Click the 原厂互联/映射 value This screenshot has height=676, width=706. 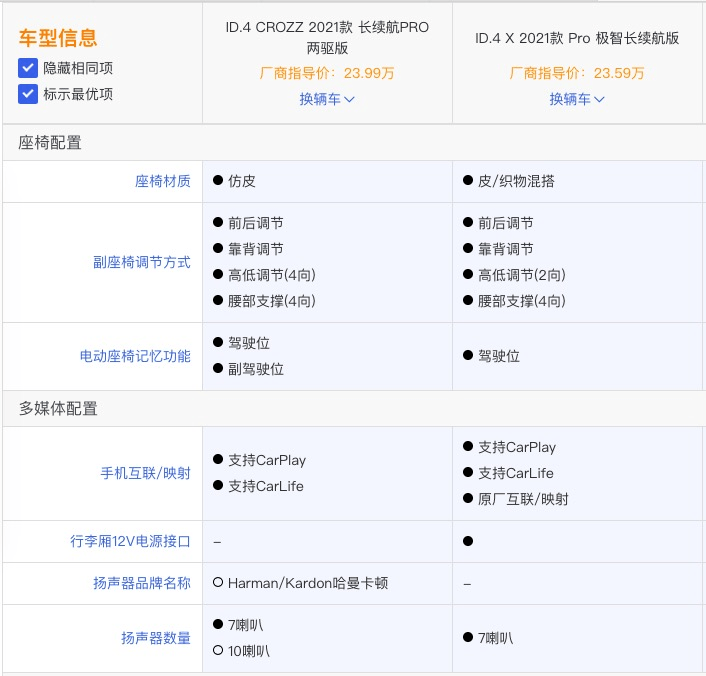point(523,499)
